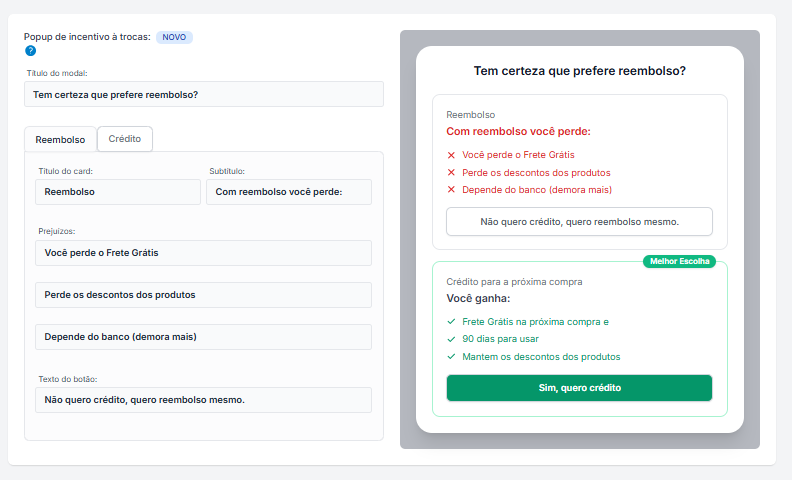Image resolution: width=792 pixels, height=480 pixels.
Task: Click the green checkmark beside 'Frete Grátis na próxima compra'
Action: click(451, 322)
